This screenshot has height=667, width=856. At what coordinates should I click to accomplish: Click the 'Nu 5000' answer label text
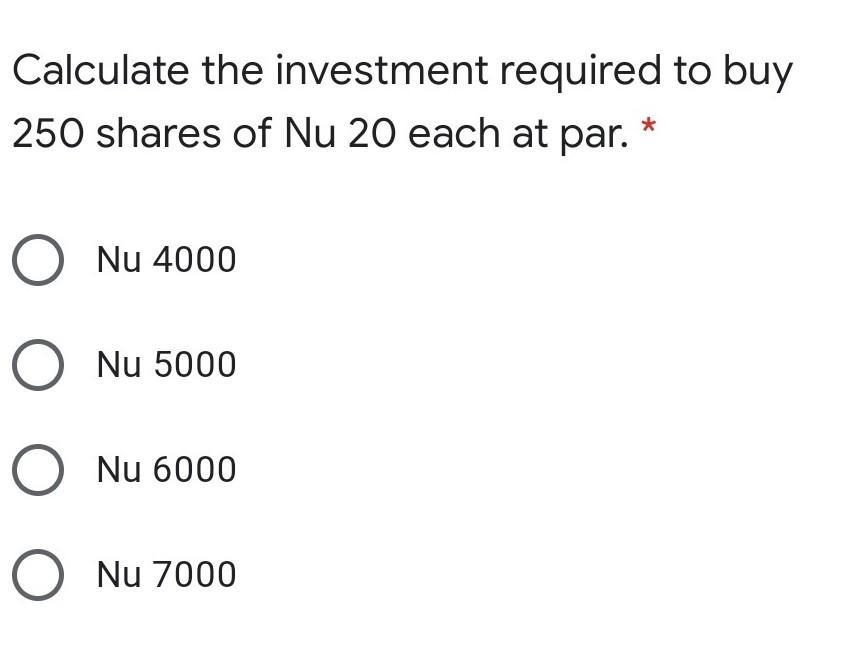point(167,365)
